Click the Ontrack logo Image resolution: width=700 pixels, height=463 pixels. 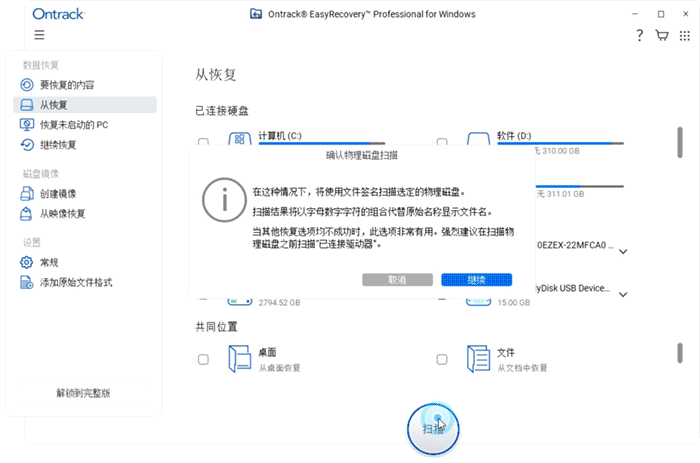coord(58,14)
